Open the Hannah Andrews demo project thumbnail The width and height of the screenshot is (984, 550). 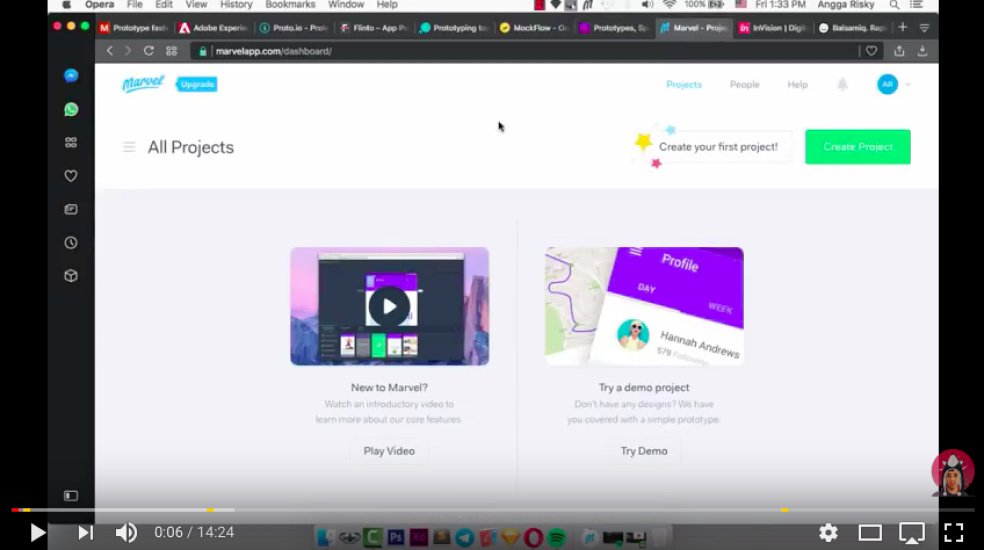[x=644, y=306]
